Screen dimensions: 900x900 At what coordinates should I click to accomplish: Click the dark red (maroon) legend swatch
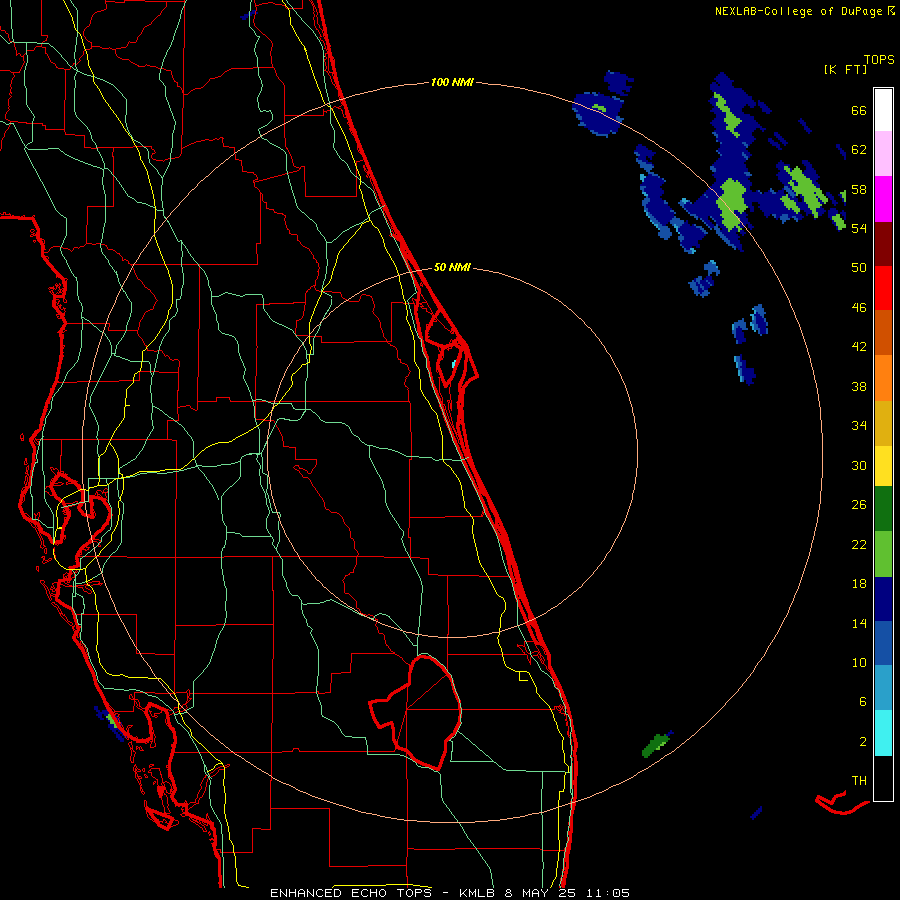coord(883,244)
